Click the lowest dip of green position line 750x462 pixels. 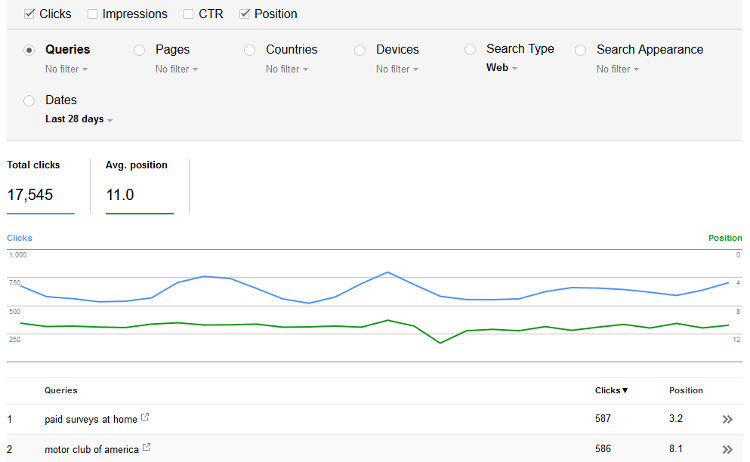point(440,342)
